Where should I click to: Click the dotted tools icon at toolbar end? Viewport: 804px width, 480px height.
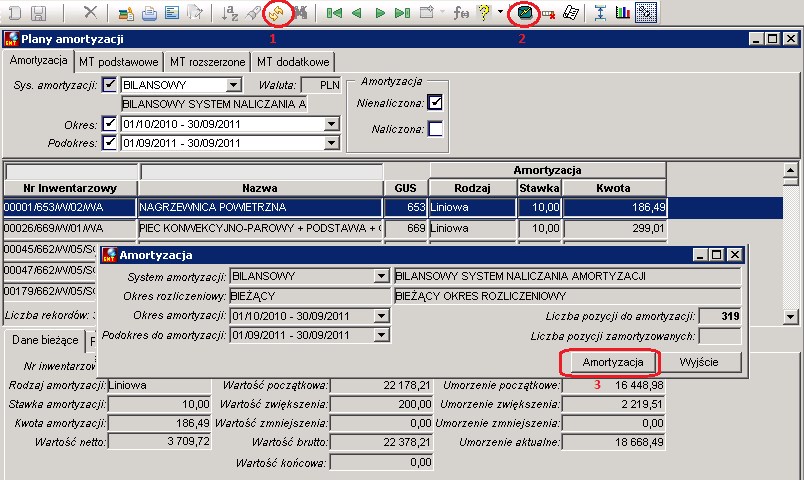646,13
